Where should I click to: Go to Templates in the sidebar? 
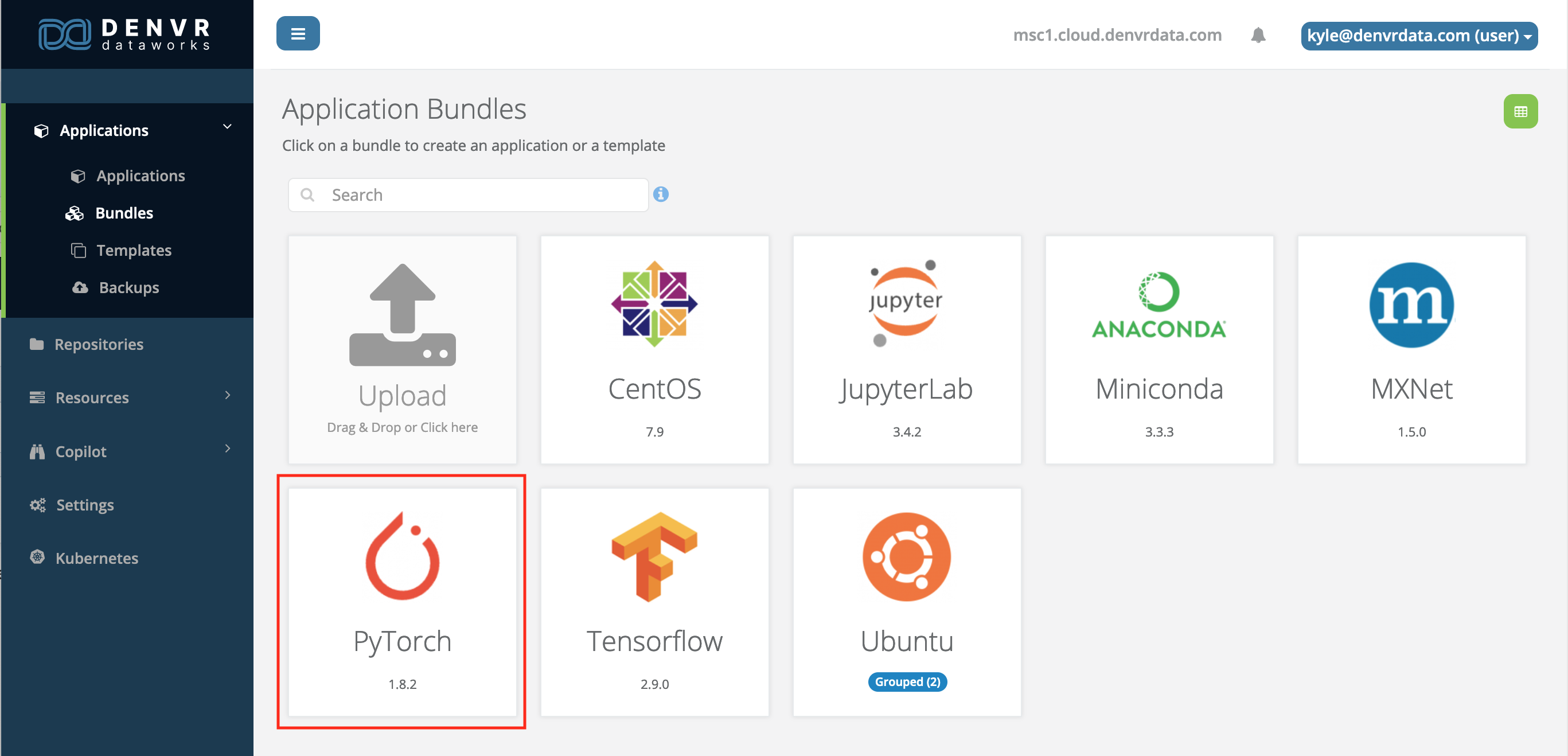click(x=134, y=250)
